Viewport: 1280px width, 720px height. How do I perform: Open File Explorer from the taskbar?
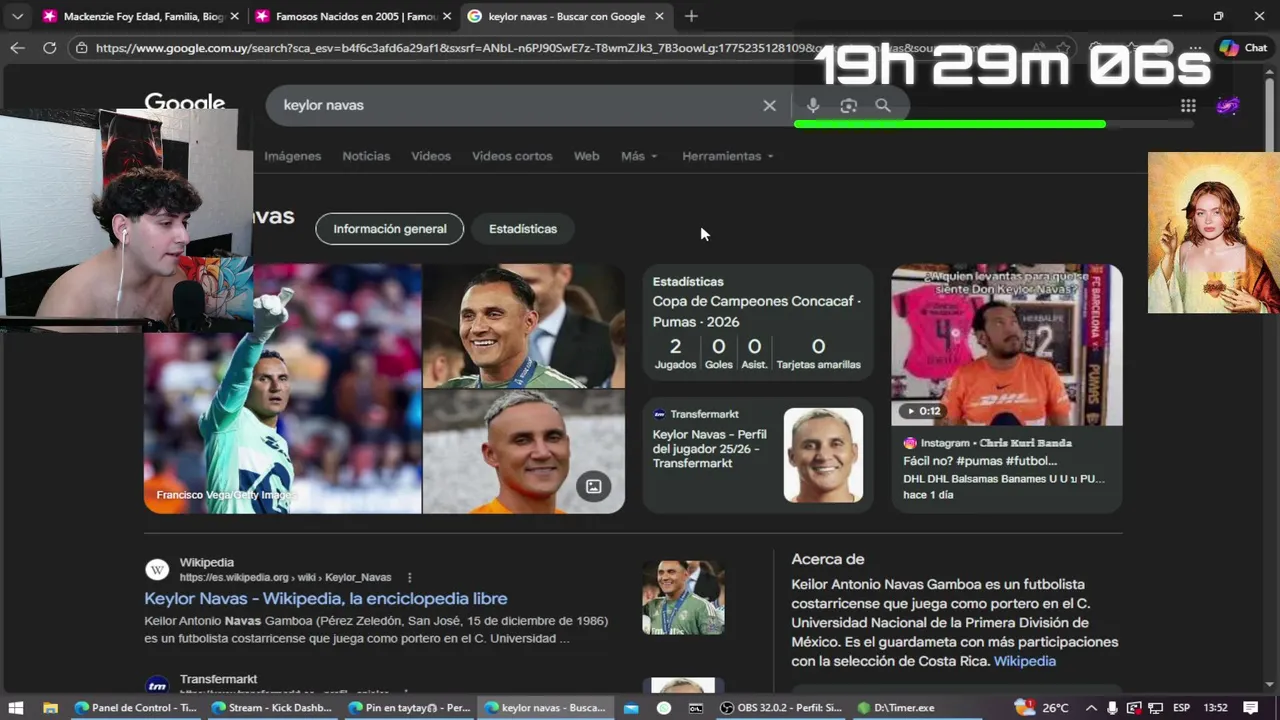point(50,708)
